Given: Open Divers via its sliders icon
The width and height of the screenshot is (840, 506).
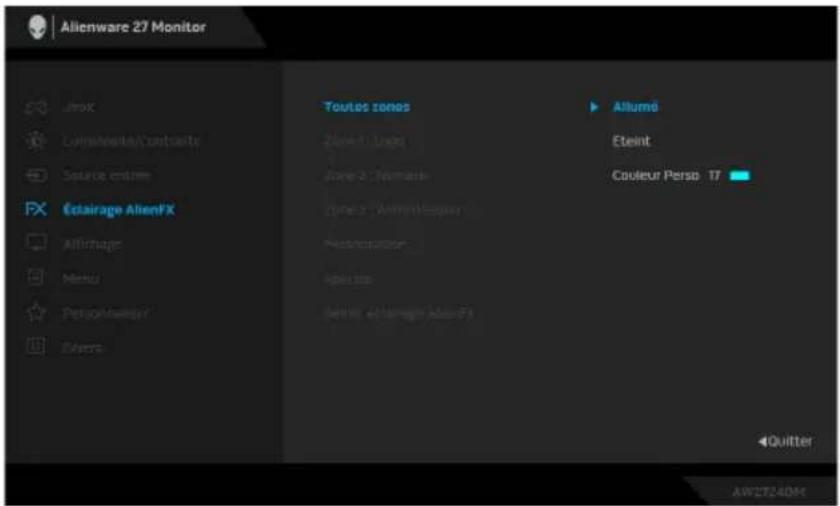Looking at the screenshot, I should pyautogui.click(x=36, y=346).
